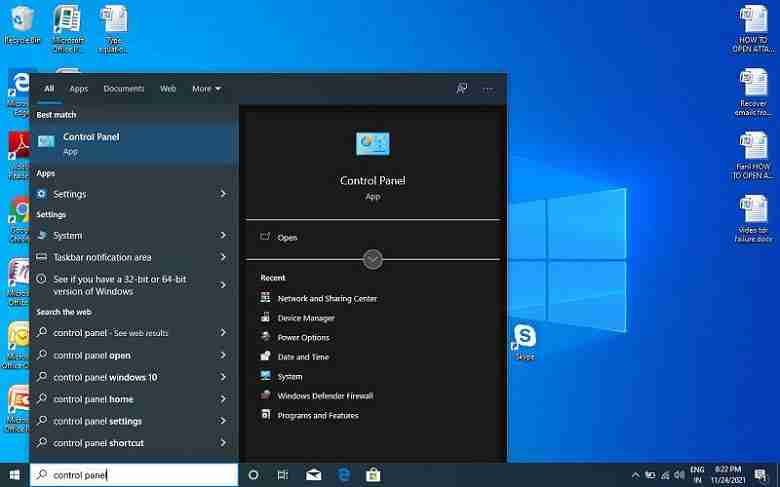Image resolution: width=780 pixels, height=487 pixels.
Task: Open Programs and Features recent item
Action: (x=309, y=415)
